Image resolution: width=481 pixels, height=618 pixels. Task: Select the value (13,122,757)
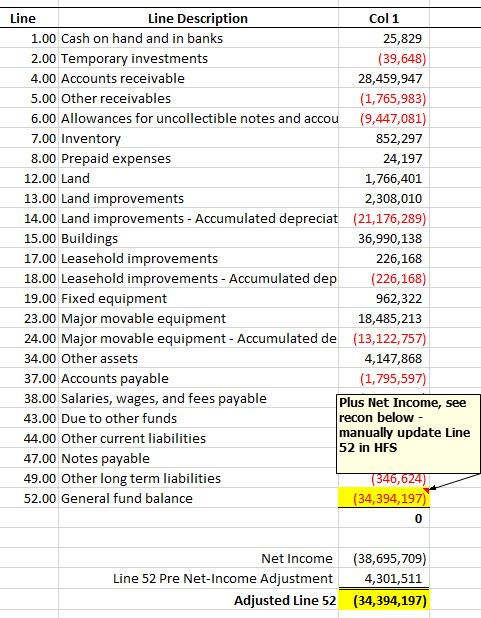tap(384, 338)
